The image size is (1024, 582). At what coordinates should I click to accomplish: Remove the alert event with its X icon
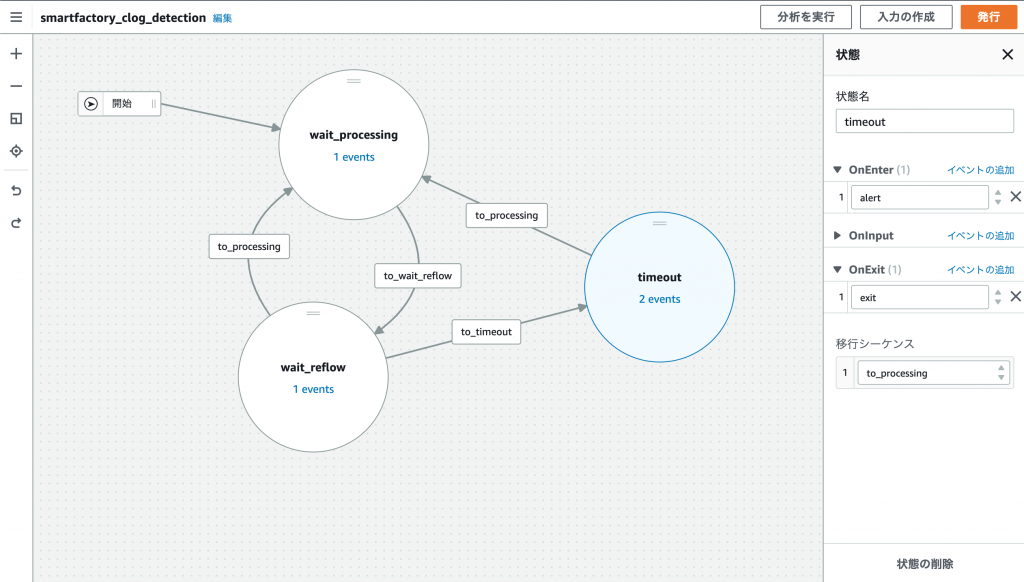(x=1015, y=197)
